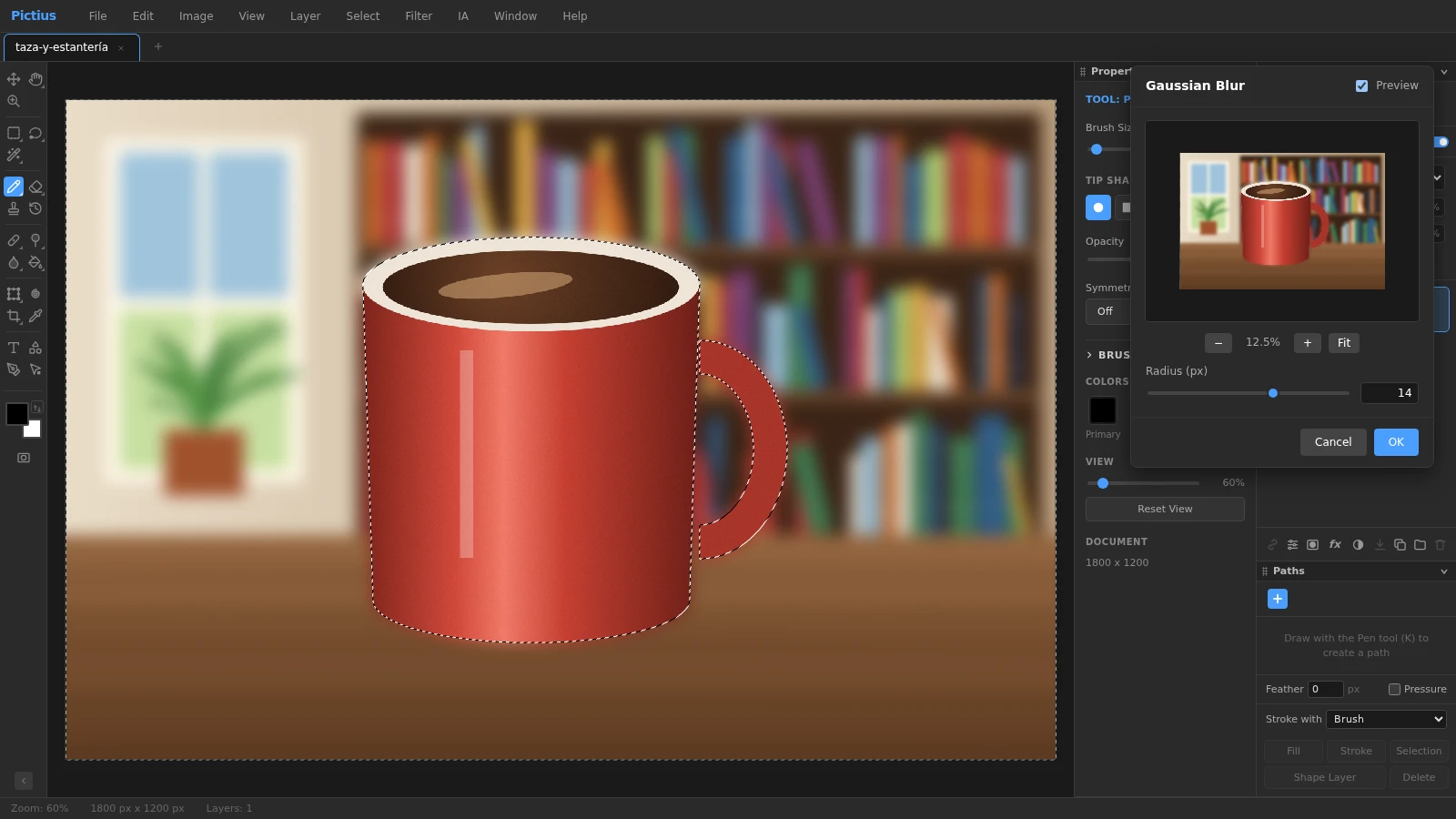Choose the Clone Stamp tool
This screenshot has width=1456, height=819.
(14, 208)
